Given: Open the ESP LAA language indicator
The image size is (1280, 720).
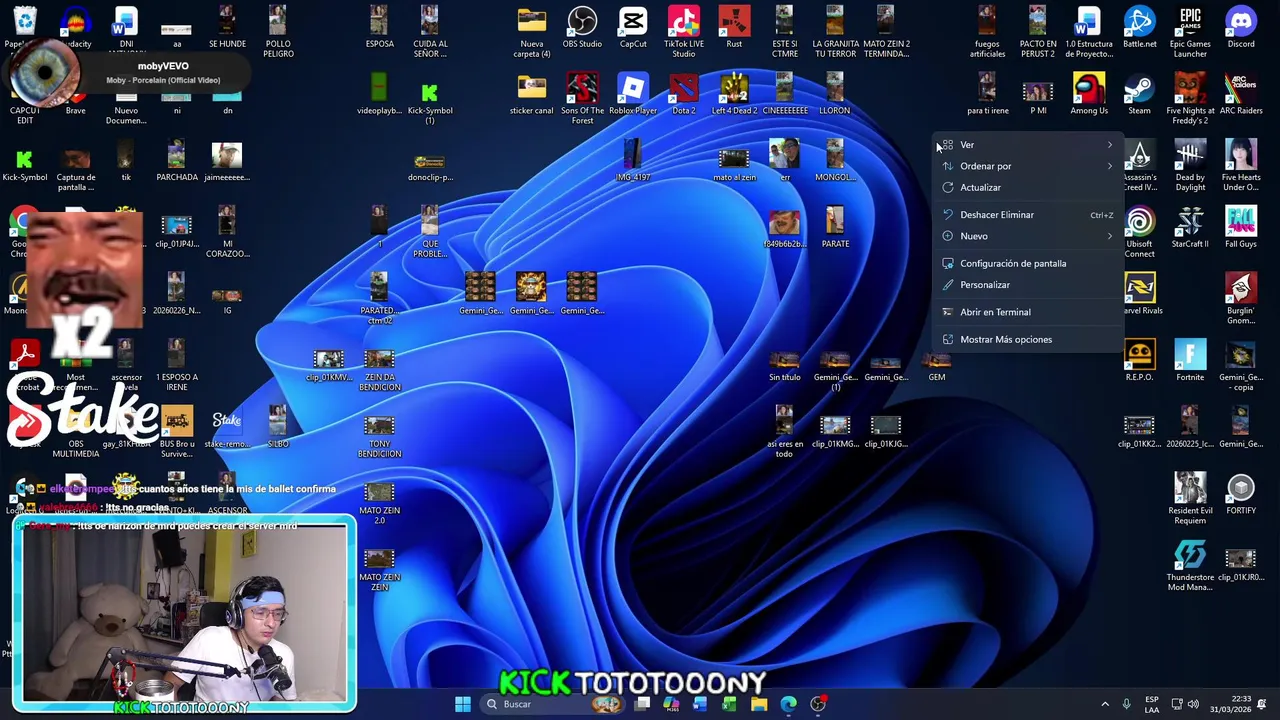Looking at the screenshot, I should (1152, 704).
